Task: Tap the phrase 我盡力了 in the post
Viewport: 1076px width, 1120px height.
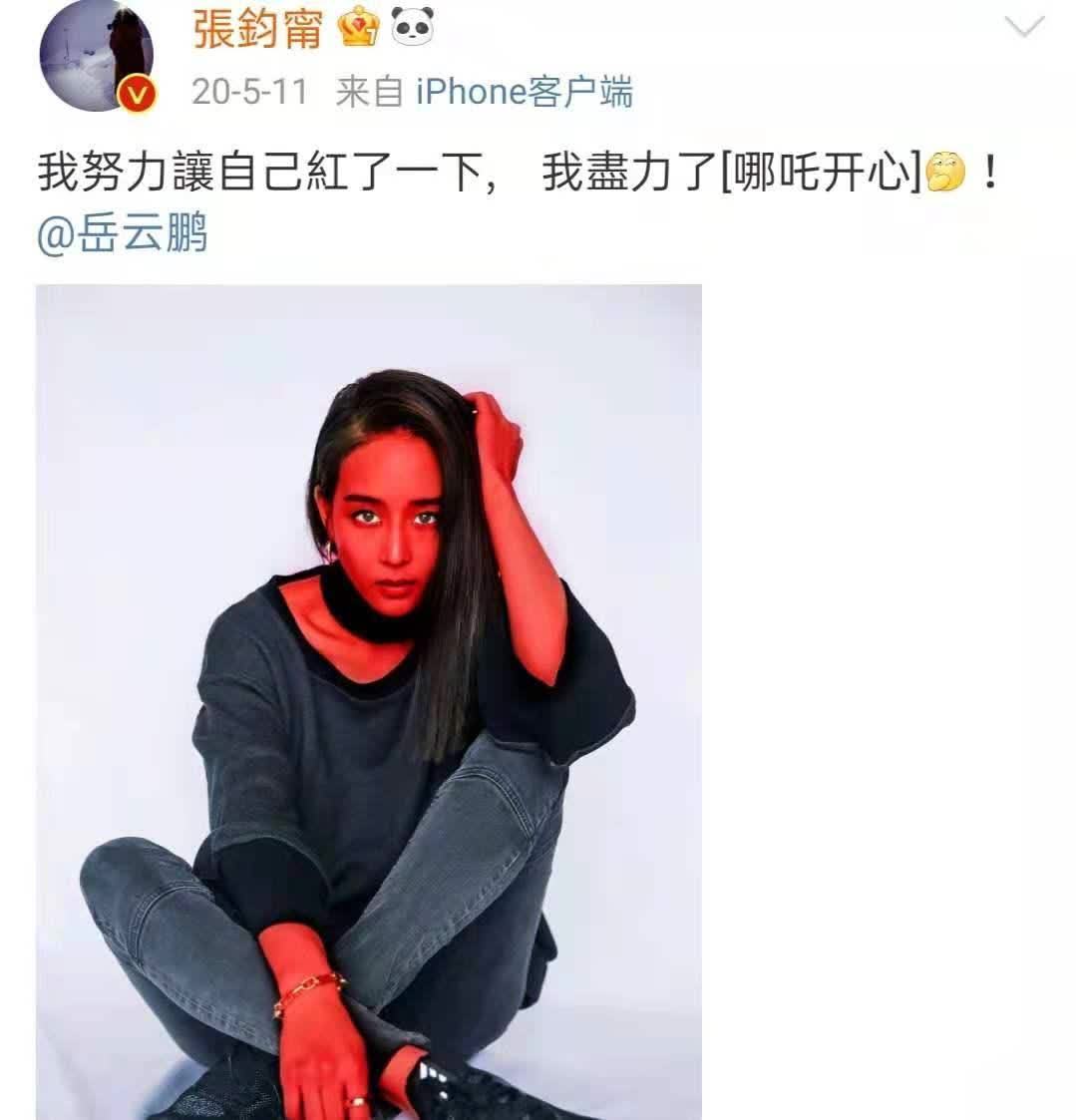Action: 630,173
